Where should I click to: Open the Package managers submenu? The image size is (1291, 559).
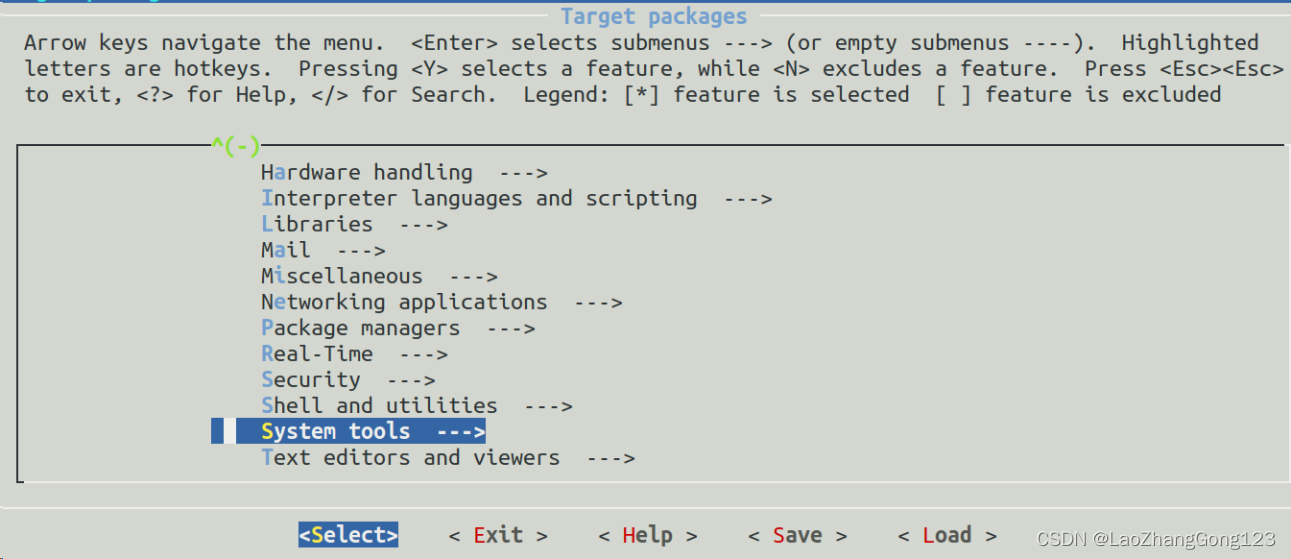[x=398, y=328]
